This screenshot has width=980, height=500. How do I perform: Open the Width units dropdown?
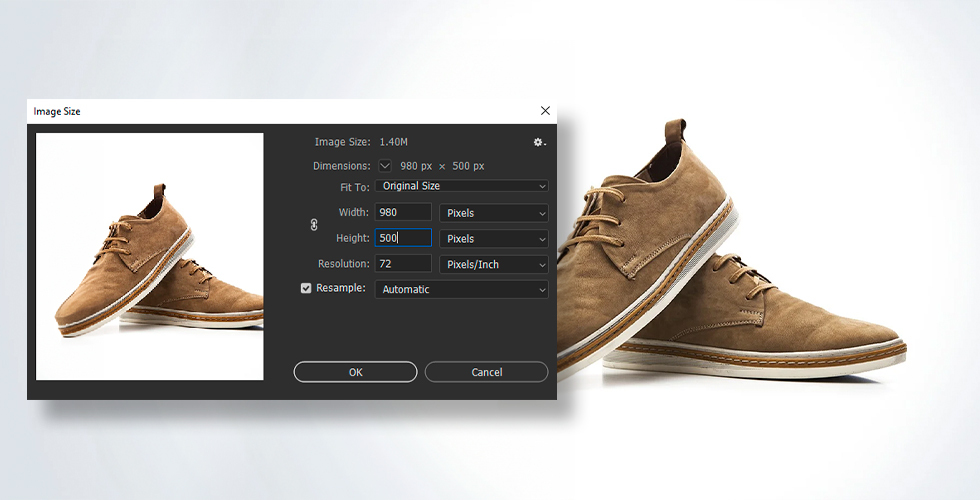[494, 213]
